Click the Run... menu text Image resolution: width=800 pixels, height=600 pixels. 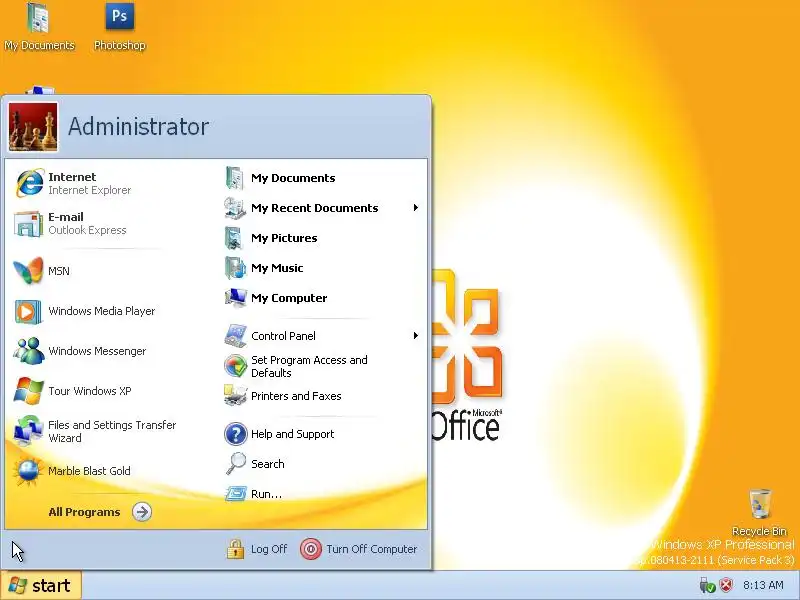[x=266, y=494]
